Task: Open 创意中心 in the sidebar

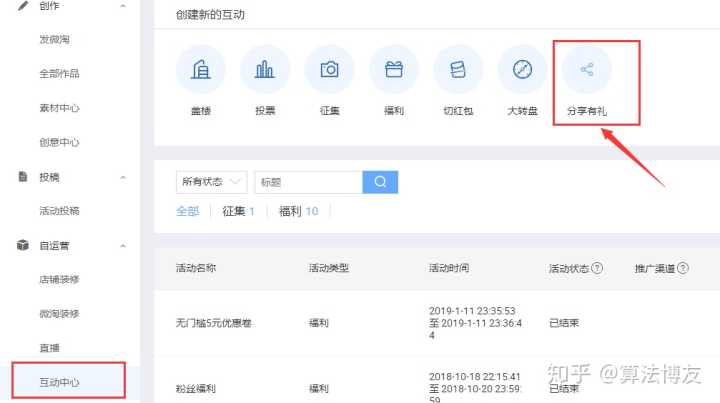Action: [59, 142]
